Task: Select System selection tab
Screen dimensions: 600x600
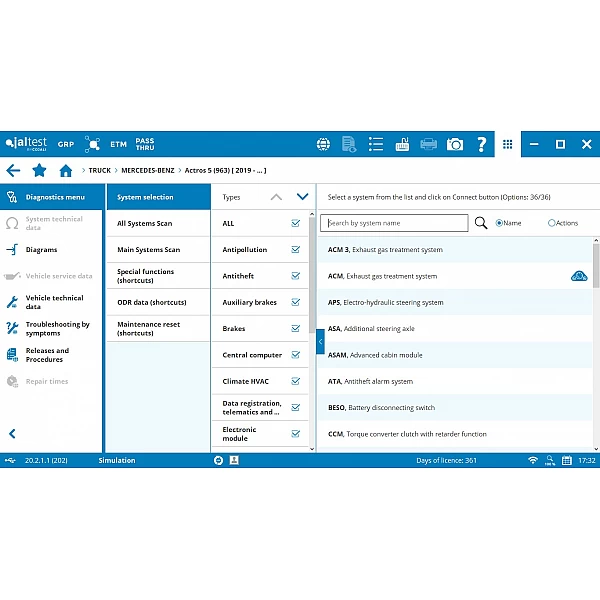Action: click(158, 197)
